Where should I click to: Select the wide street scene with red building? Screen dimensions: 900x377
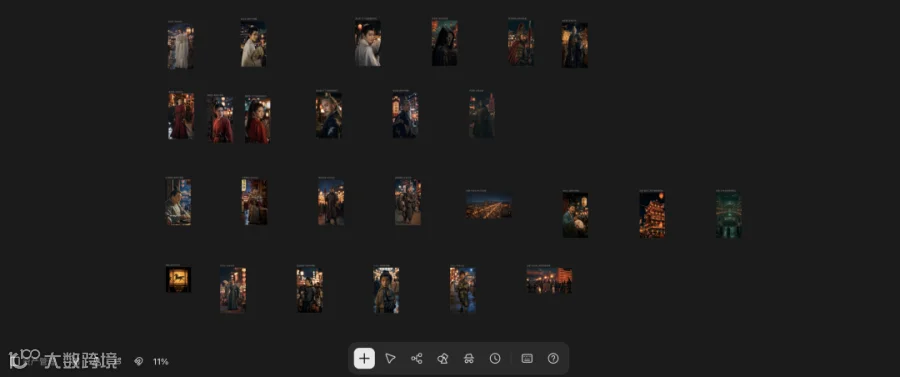tap(549, 280)
